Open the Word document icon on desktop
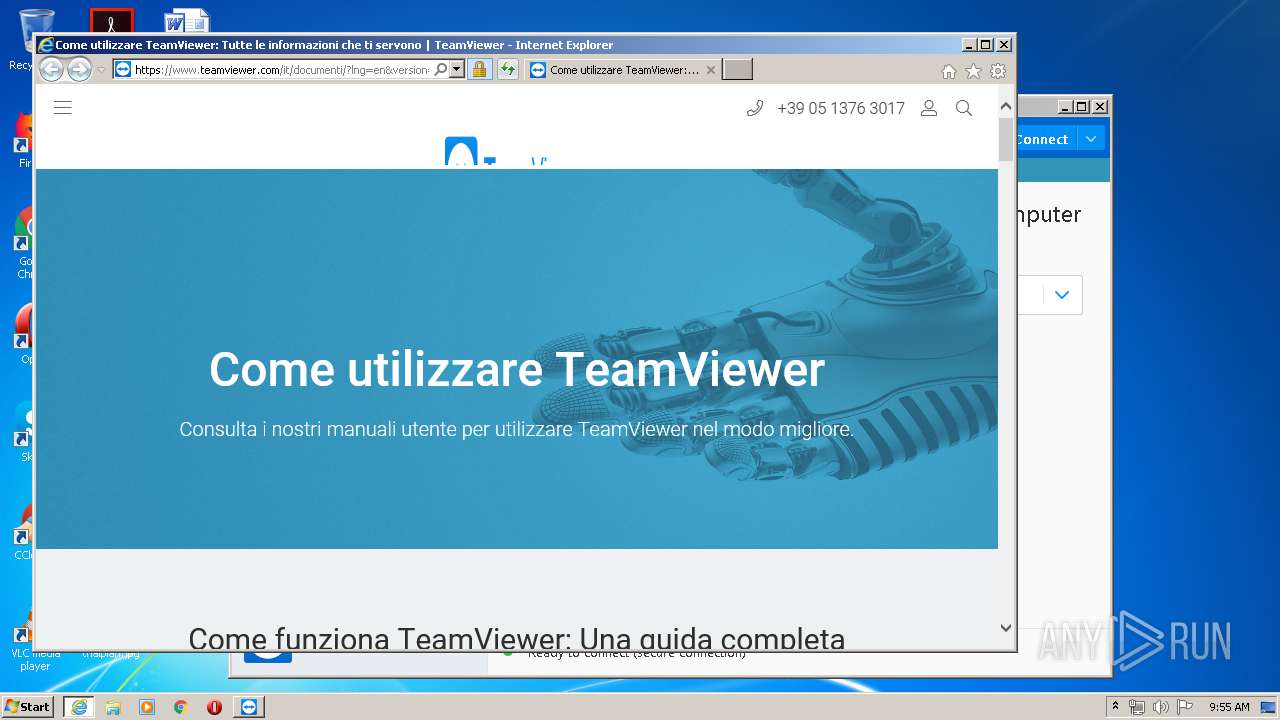 (187, 21)
